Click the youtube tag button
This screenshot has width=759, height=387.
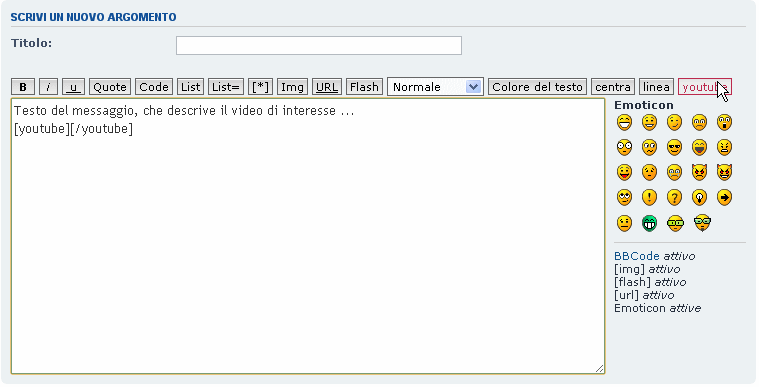coord(705,87)
